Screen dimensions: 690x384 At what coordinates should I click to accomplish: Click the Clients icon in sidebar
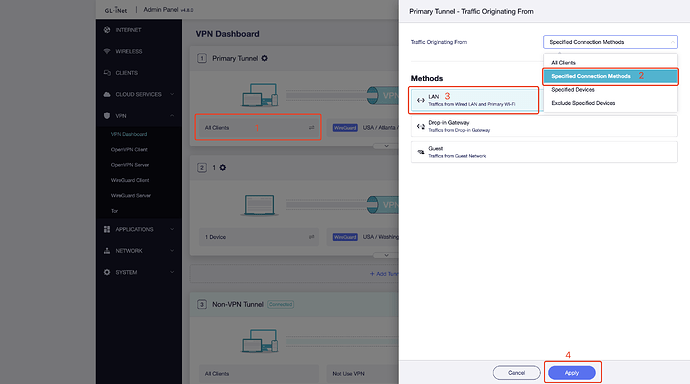click(x=107, y=73)
